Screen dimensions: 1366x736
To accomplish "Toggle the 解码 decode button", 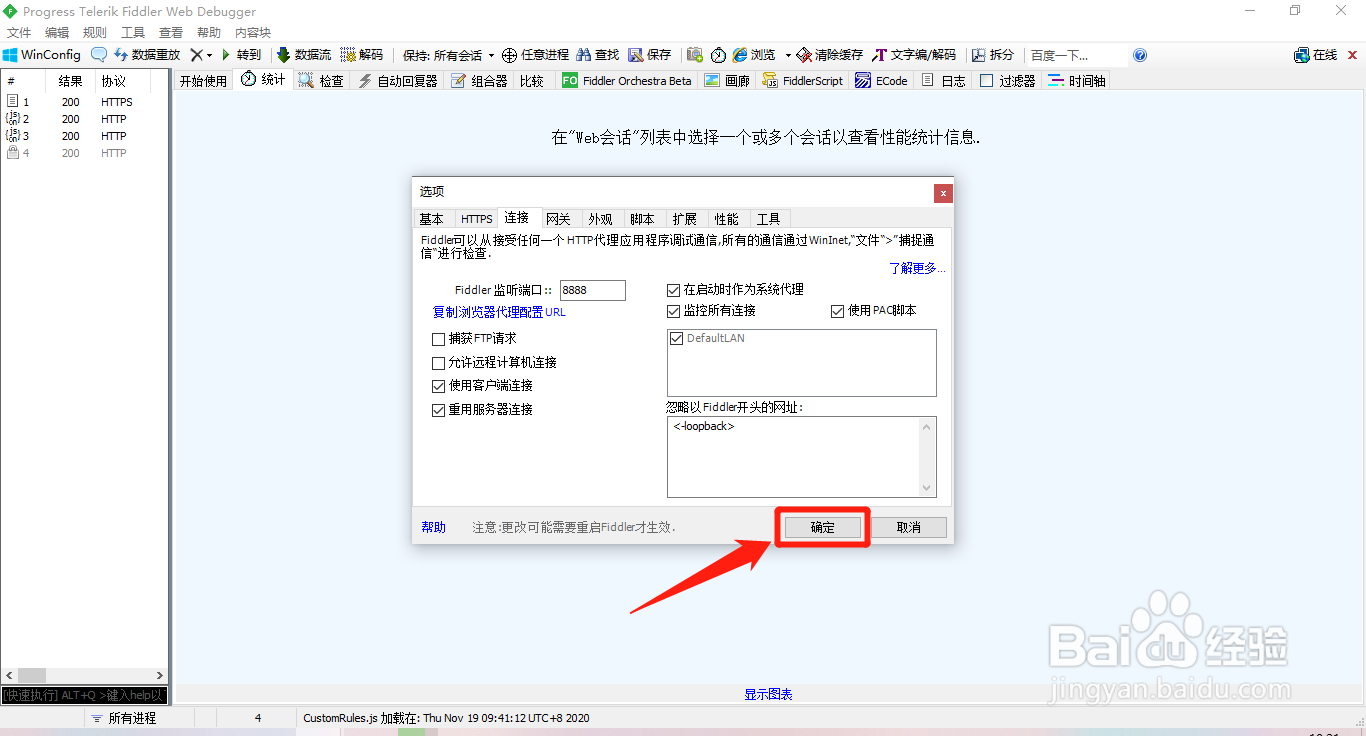I will (362, 55).
